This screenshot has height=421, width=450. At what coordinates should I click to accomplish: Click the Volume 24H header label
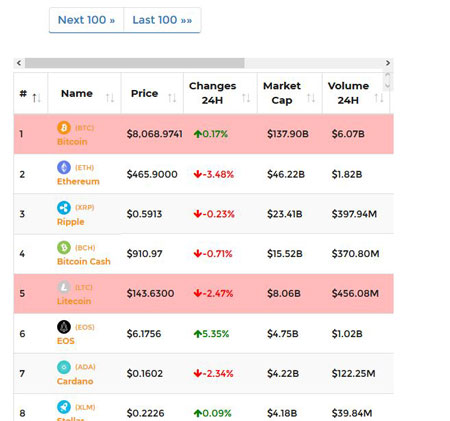(x=348, y=93)
